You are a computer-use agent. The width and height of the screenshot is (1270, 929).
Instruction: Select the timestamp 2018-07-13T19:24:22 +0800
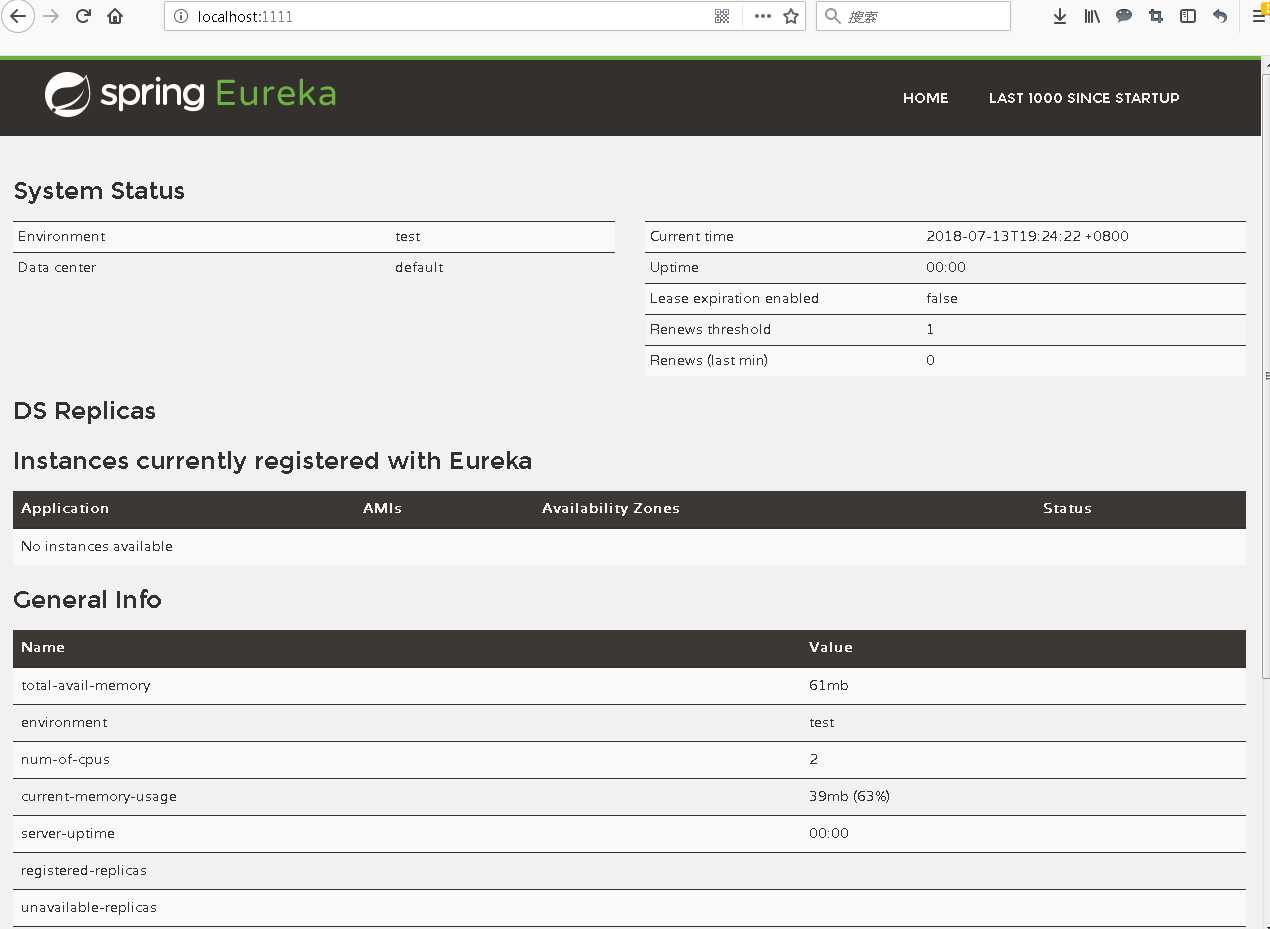(x=1027, y=237)
